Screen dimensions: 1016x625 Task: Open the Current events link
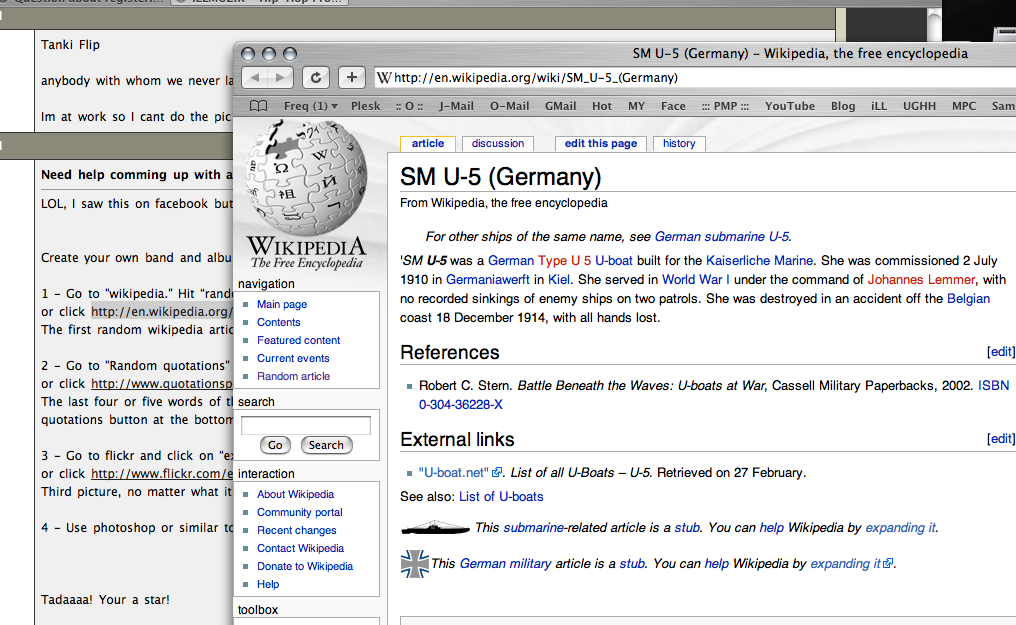(x=293, y=359)
